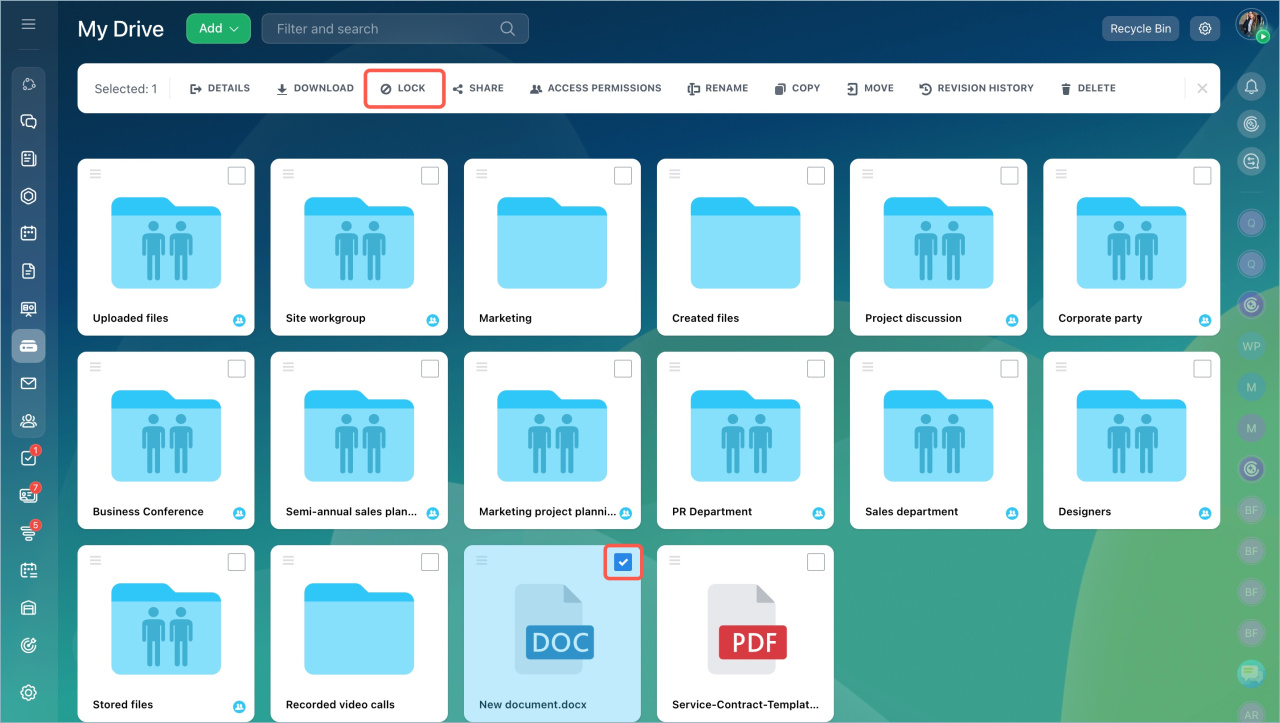Select the Marketing folder checkbox
Screen dimensions: 1280x723
623,176
